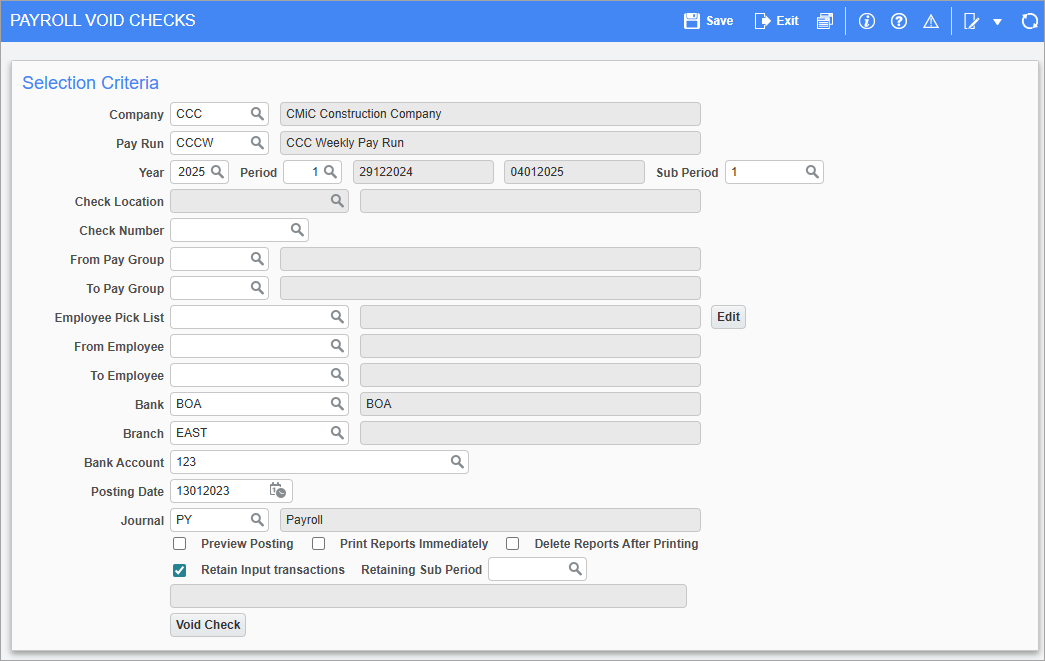
Task: Click Edit next to Employee Pick List
Action: [x=728, y=316]
